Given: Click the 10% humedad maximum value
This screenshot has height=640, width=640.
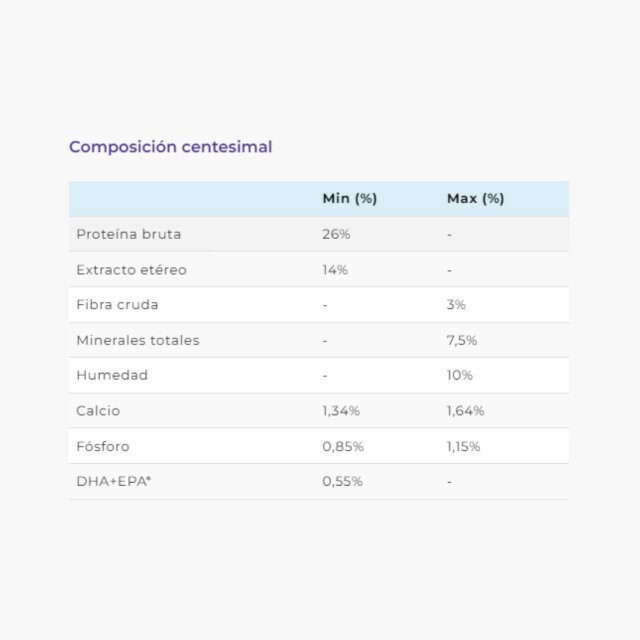Looking at the screenshot, I should (460, 375).
